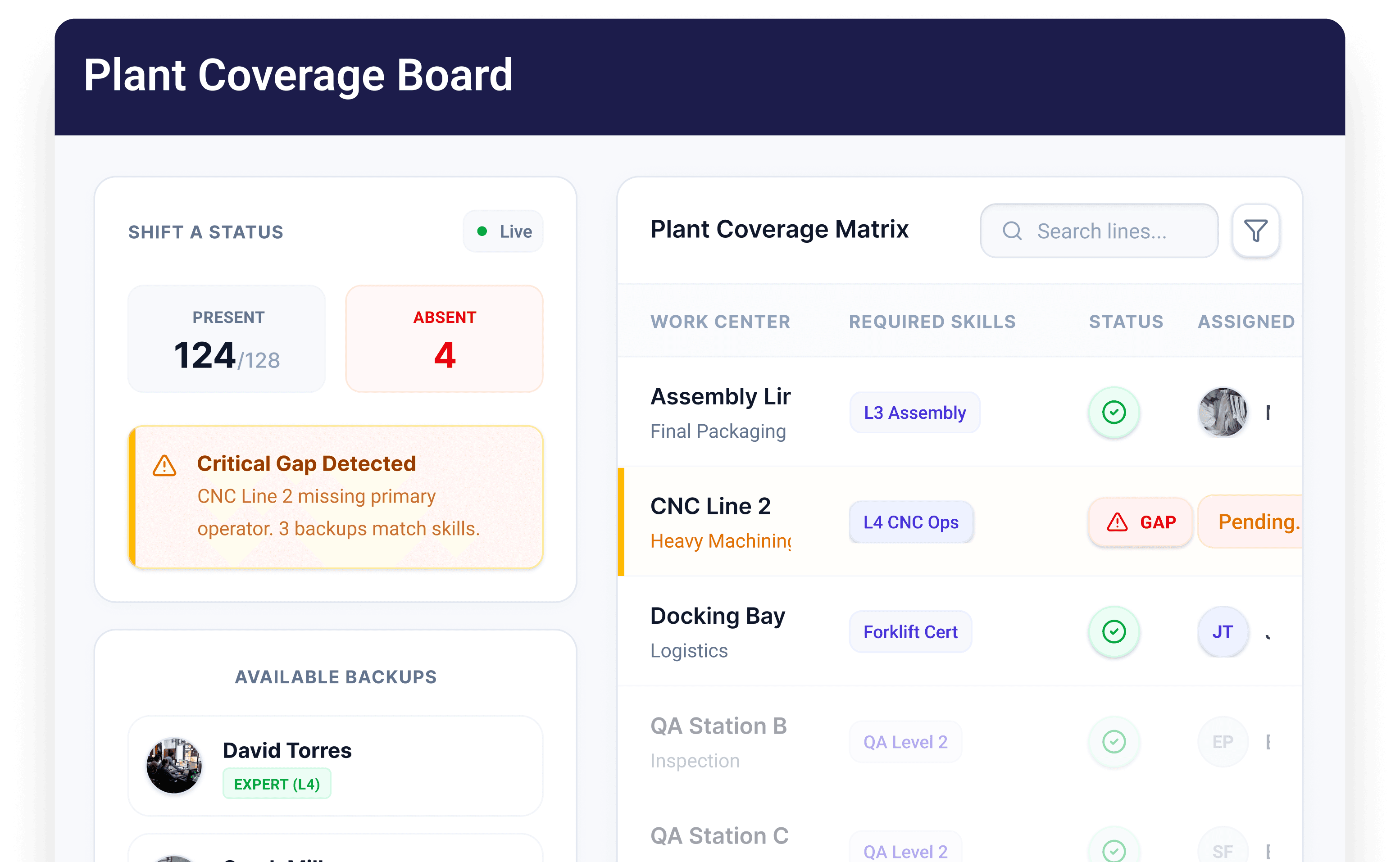Click the Live status indicator badge
The image size is (1400, 862).
click(503, 231)
